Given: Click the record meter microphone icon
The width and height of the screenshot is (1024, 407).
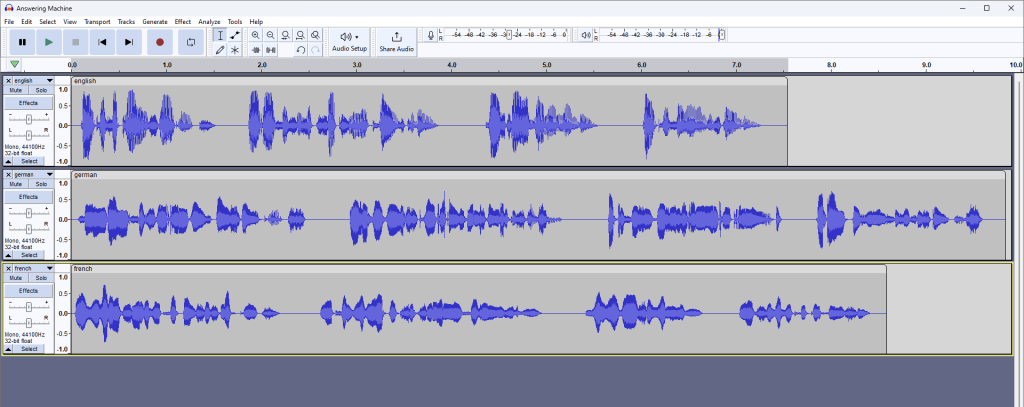Looking at the screenshot, I should point(430,35).
